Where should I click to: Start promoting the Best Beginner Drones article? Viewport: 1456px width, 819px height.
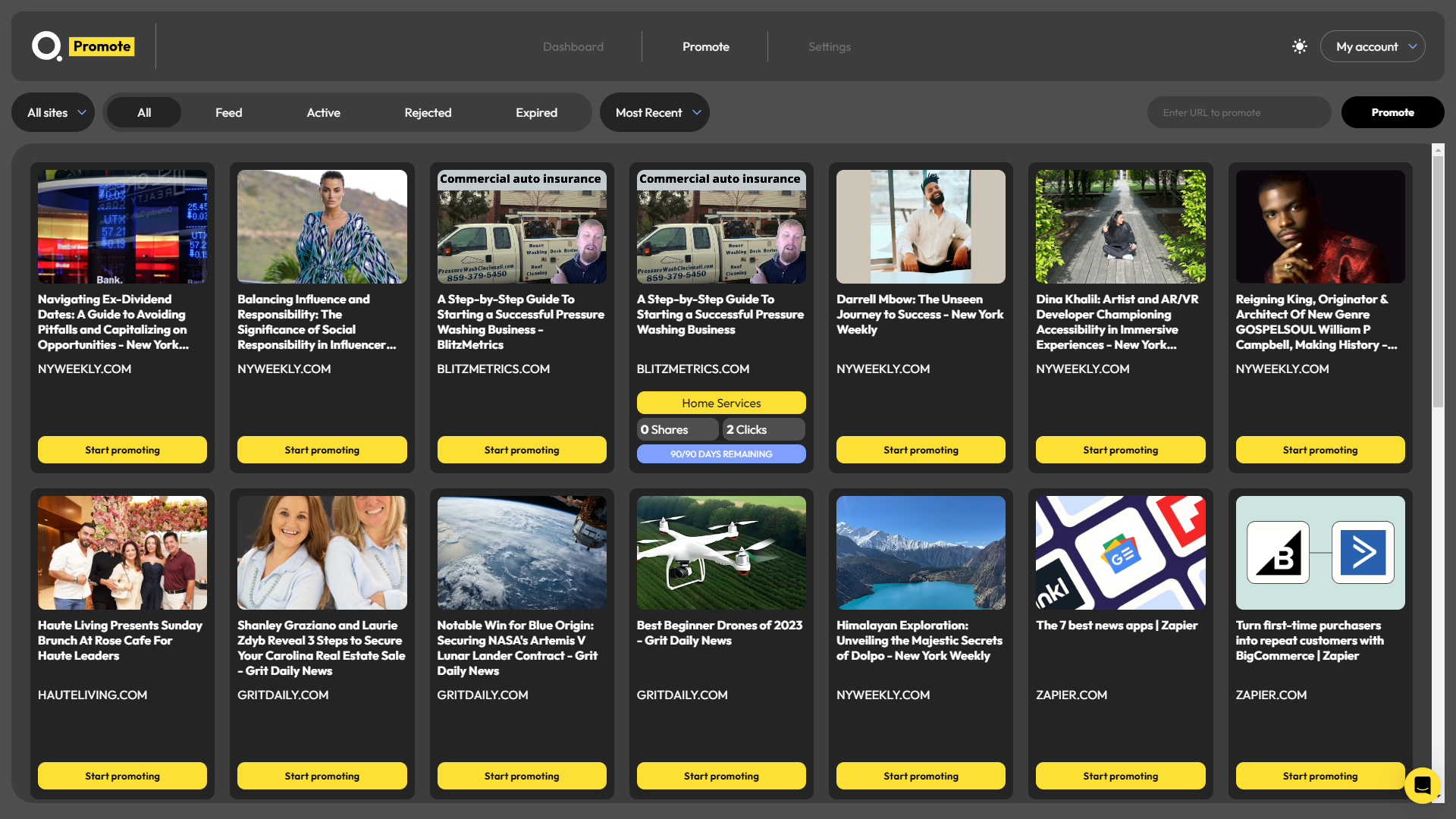(x=720, y=776)
